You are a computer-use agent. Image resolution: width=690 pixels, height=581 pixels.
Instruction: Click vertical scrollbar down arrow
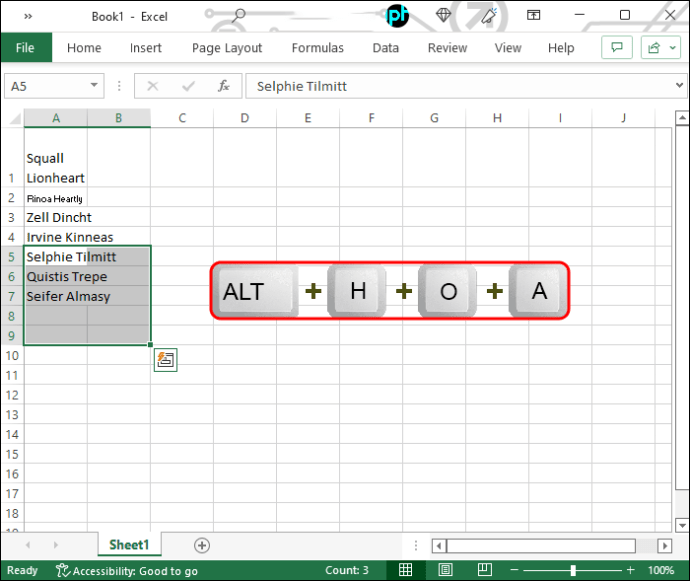[x=682, y=525]
